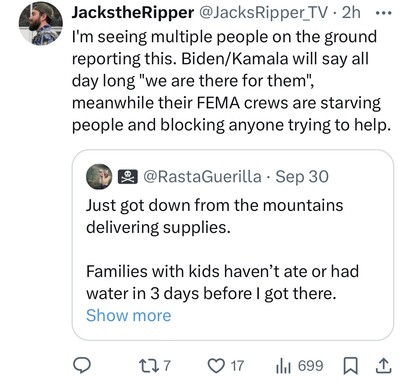Click the 699 views count
This screenshot has height=388, width=413.
click(310, 366)
